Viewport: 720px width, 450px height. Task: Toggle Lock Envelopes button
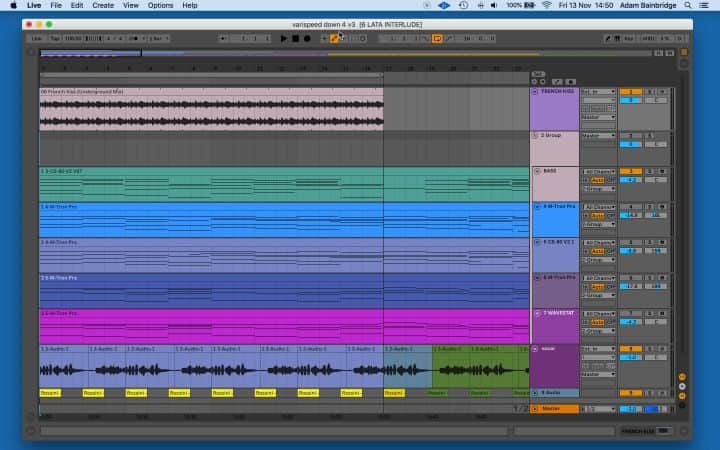pyautogui.click(x=570, y=82)
